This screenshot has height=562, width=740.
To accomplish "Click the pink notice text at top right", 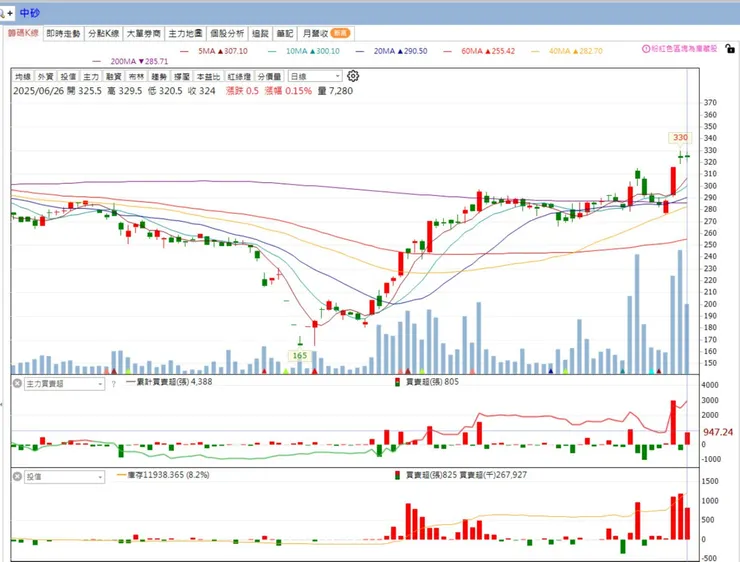I will tap(684, 49).
